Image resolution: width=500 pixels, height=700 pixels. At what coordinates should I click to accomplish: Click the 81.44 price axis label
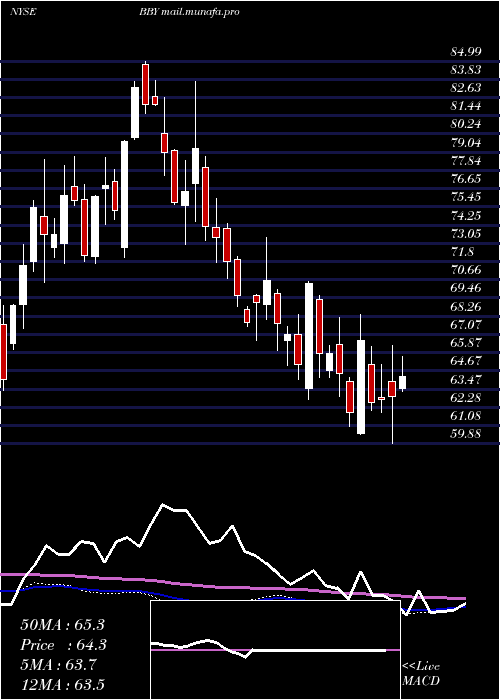466,106
